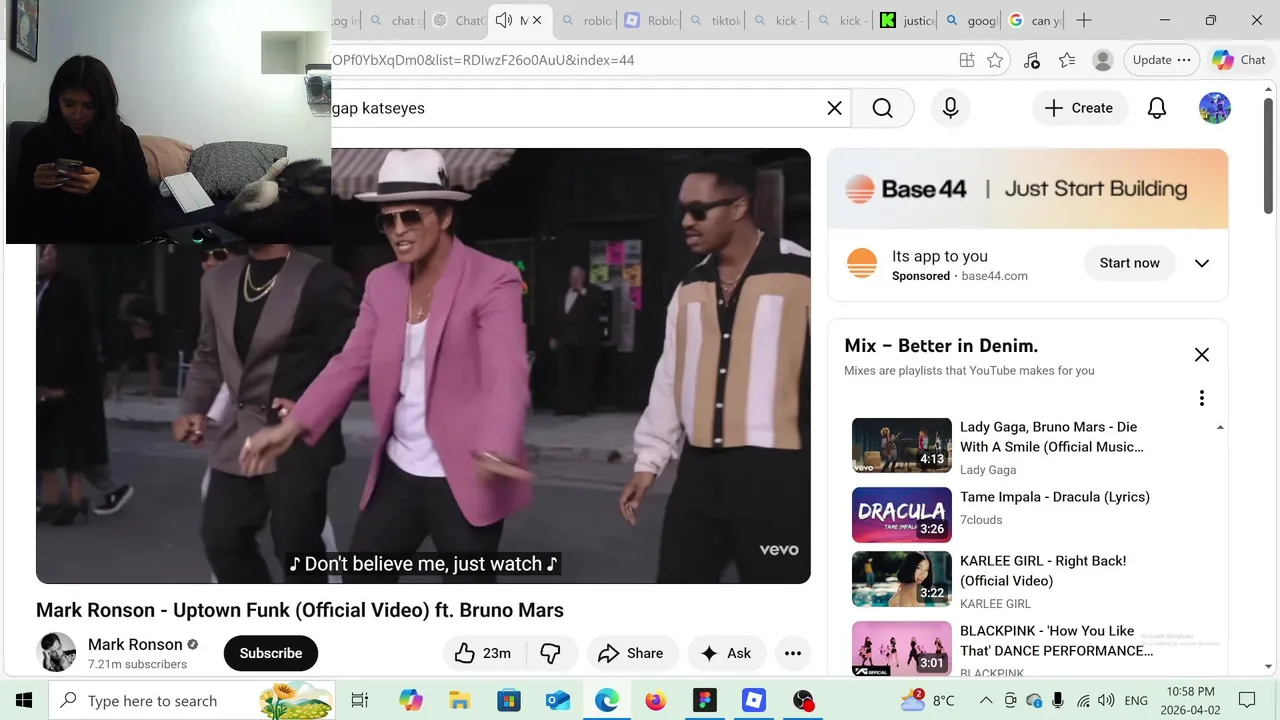Open Mark Ronson channel avatar
Screen dimensions: 1280x720
[56, 652]
